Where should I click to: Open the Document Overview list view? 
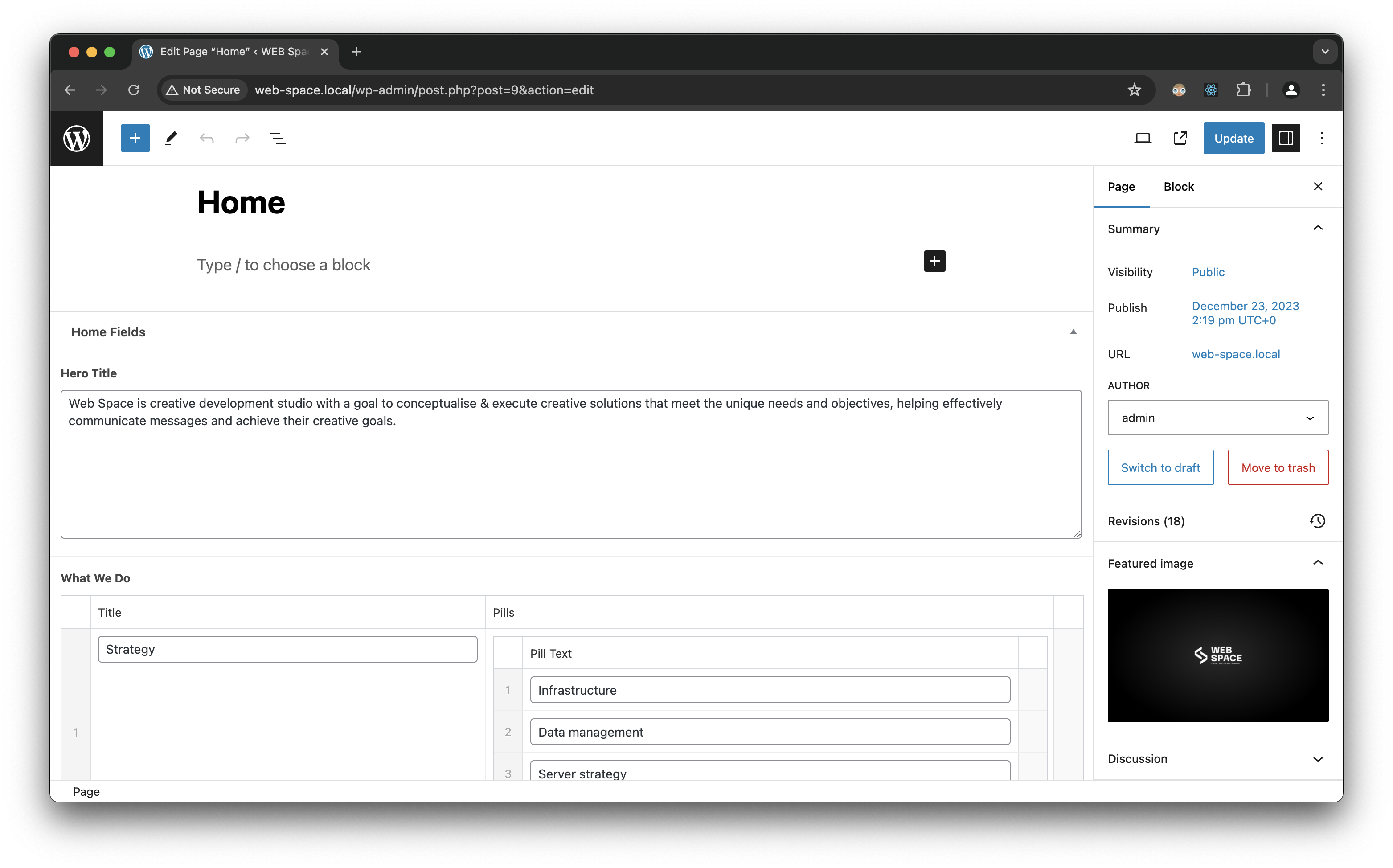coord(279,138)
